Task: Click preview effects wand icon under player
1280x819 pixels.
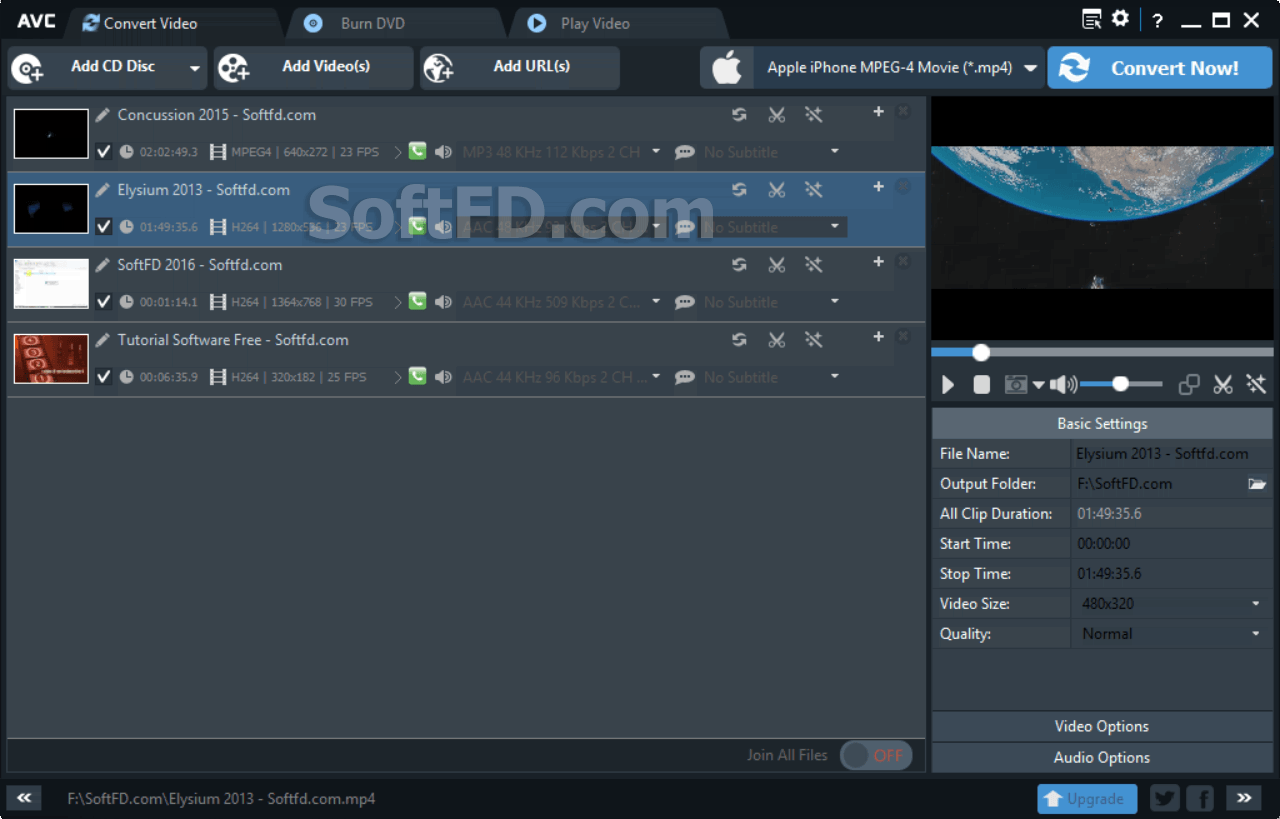Action: 1257,384
